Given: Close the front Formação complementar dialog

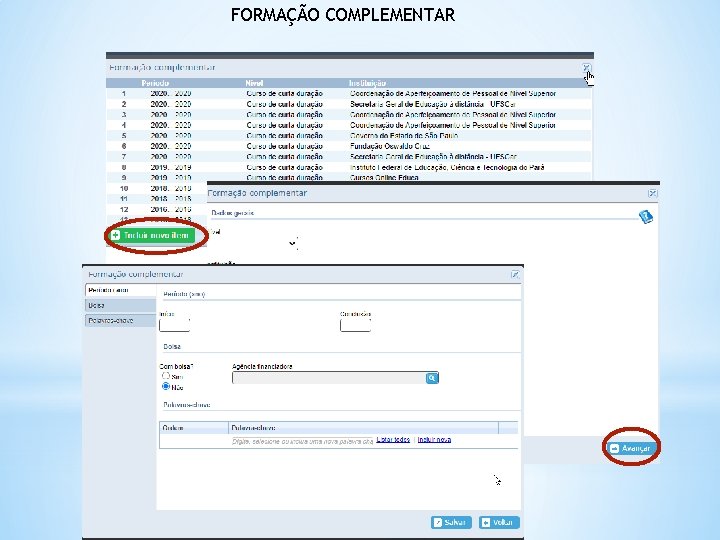Looking at the screenshot, I should coord(515,275).
